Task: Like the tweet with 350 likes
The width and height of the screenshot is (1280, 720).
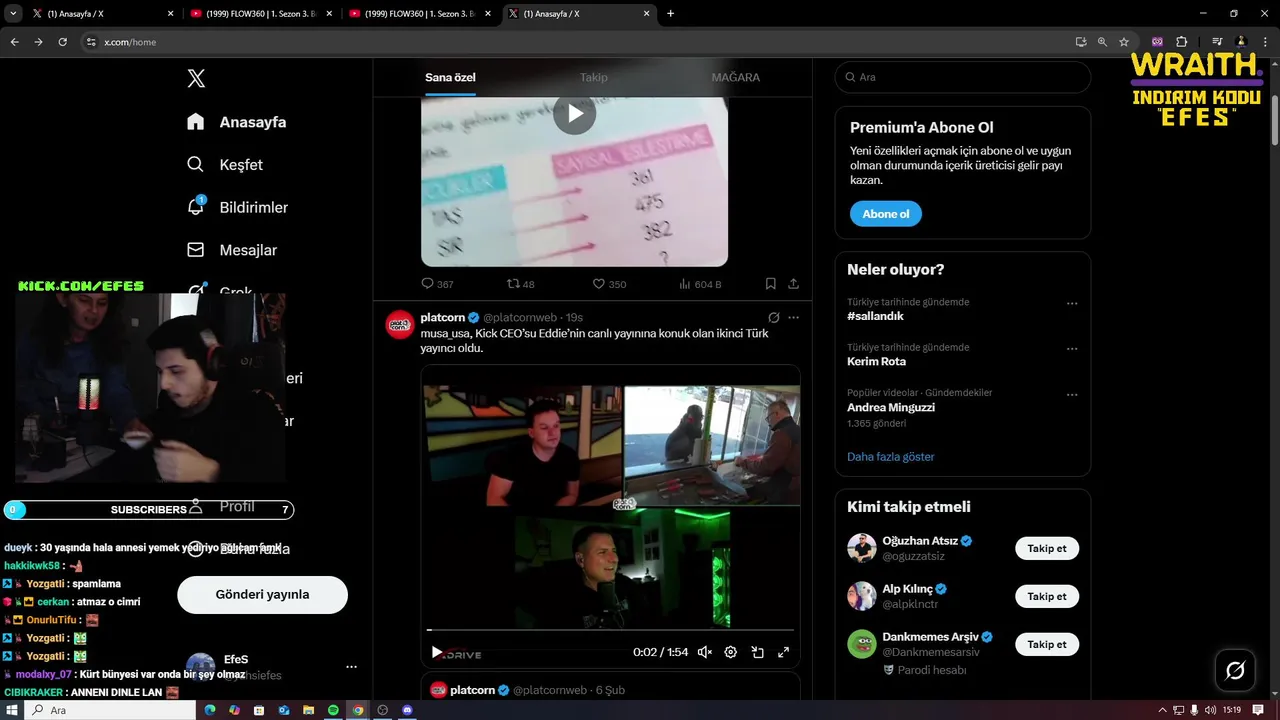Action: (609, 284)
